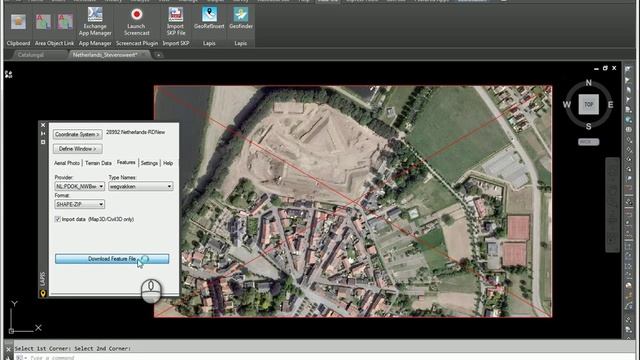Click the W compass direction on ViewCube
This screenshot has width=640, height=360.
click(x=567, y=105)
